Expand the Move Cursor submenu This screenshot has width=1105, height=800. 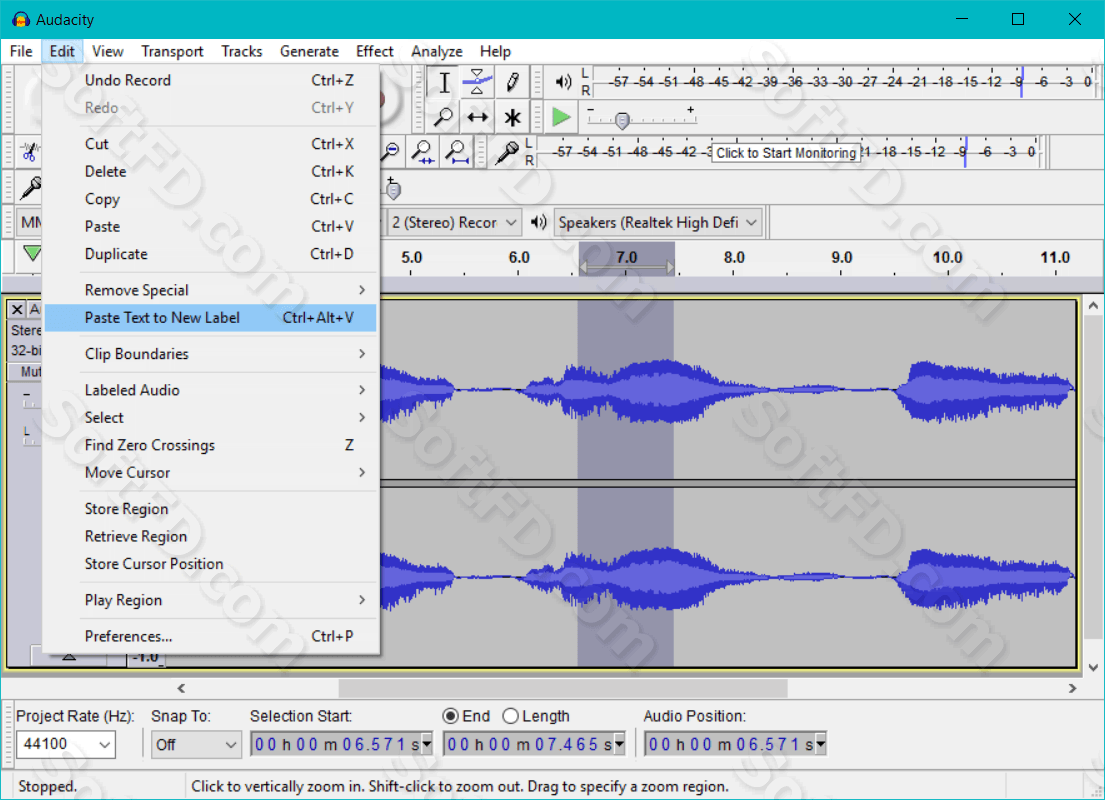pos(211,472)
